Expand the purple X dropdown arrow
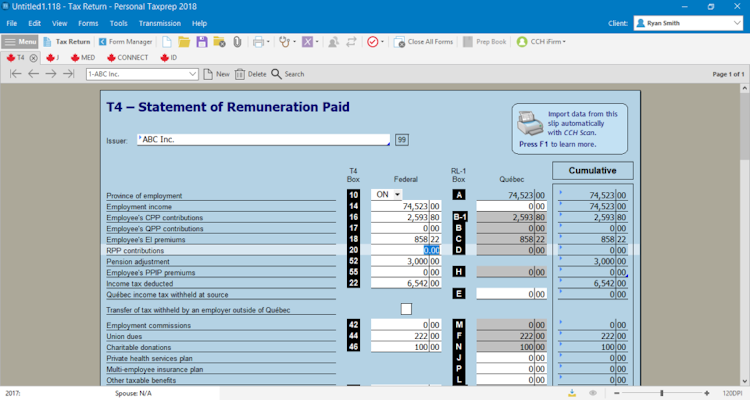750x400 pixels. click(x=317, y=42)
